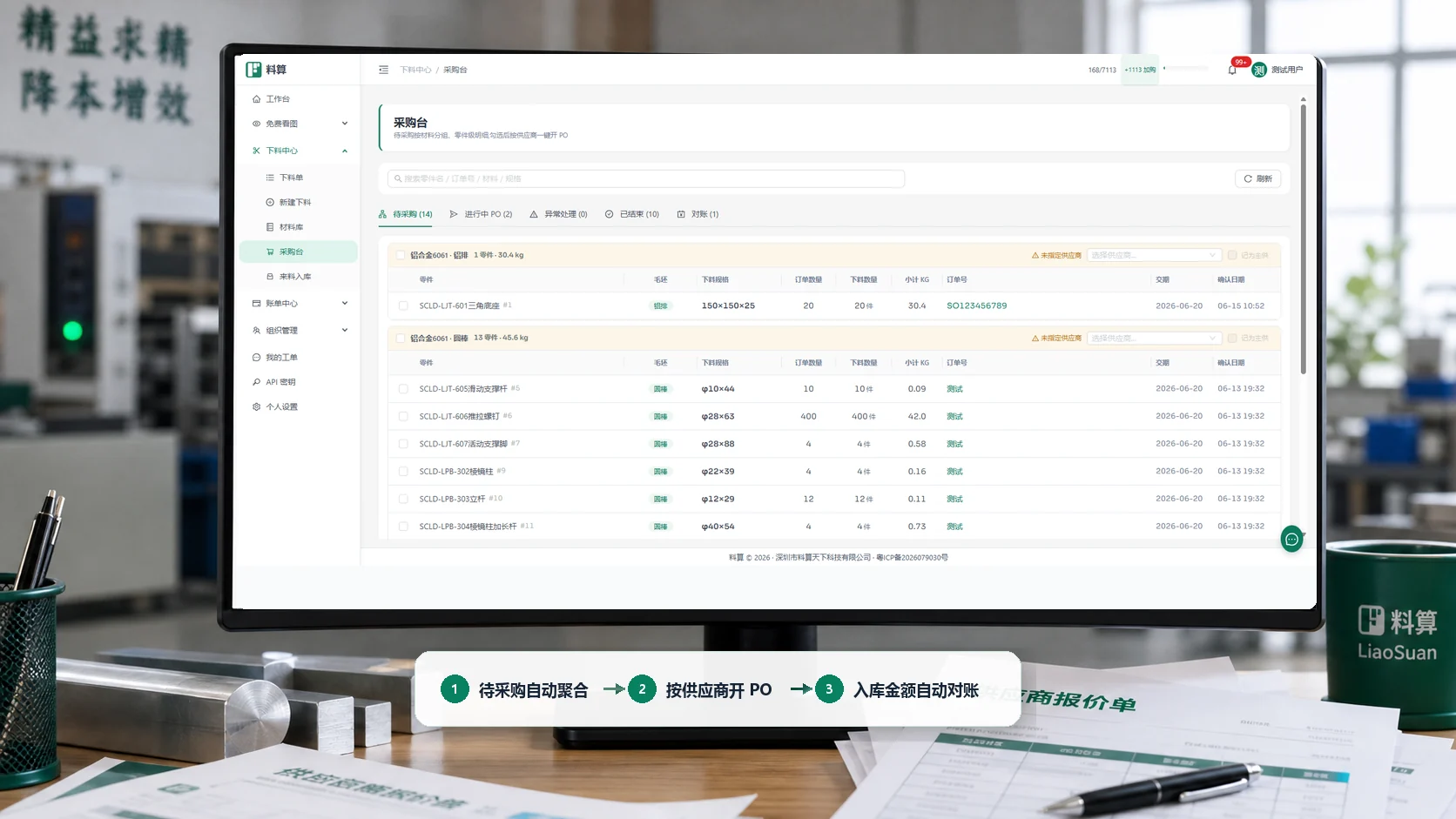Click the eye icon beside 免费看图
Image resolution: width=1456 pixels, height=819 pixels.
pyautogui.click(x=256, y=124)
